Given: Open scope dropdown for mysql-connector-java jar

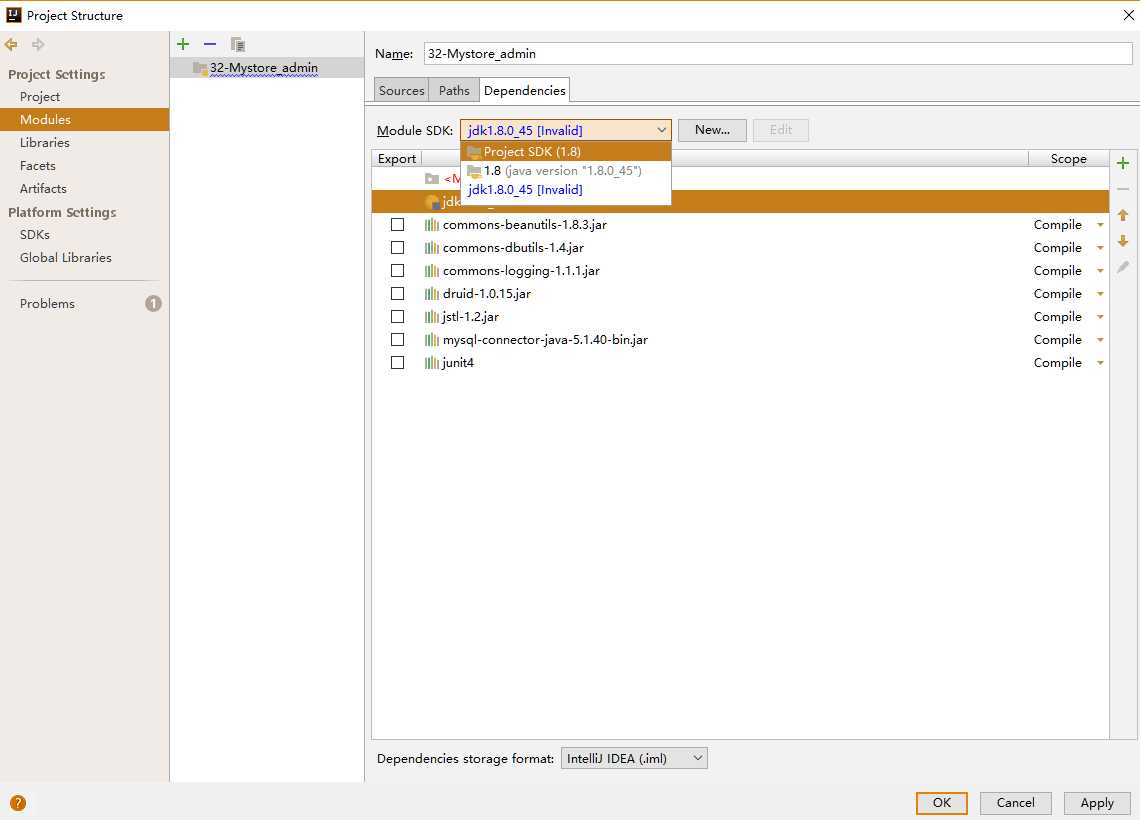Looking at the screenshot, I should tap(1101, 339).
